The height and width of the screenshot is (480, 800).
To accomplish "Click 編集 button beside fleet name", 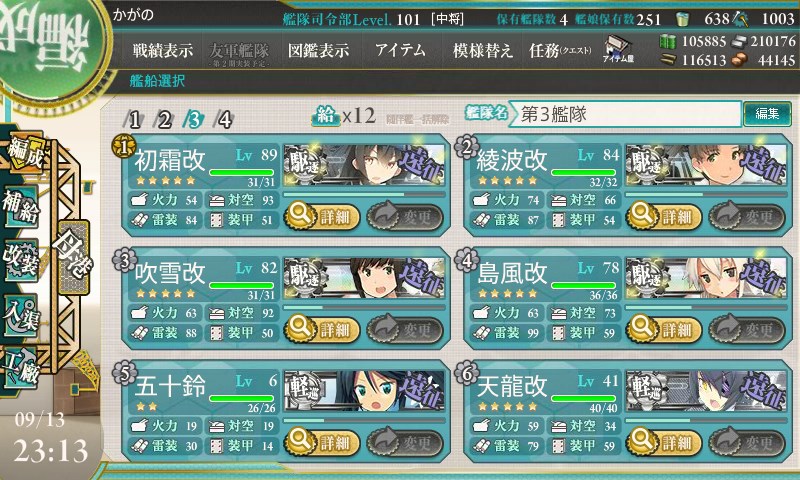I will (x=767, y=114).
